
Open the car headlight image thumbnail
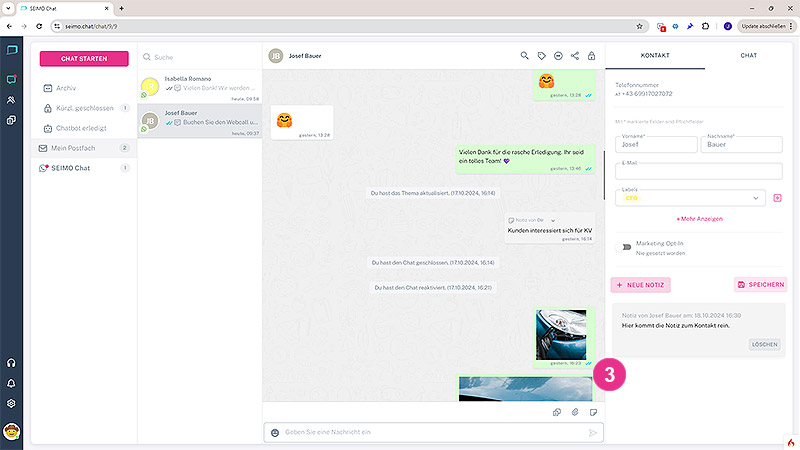561,333
